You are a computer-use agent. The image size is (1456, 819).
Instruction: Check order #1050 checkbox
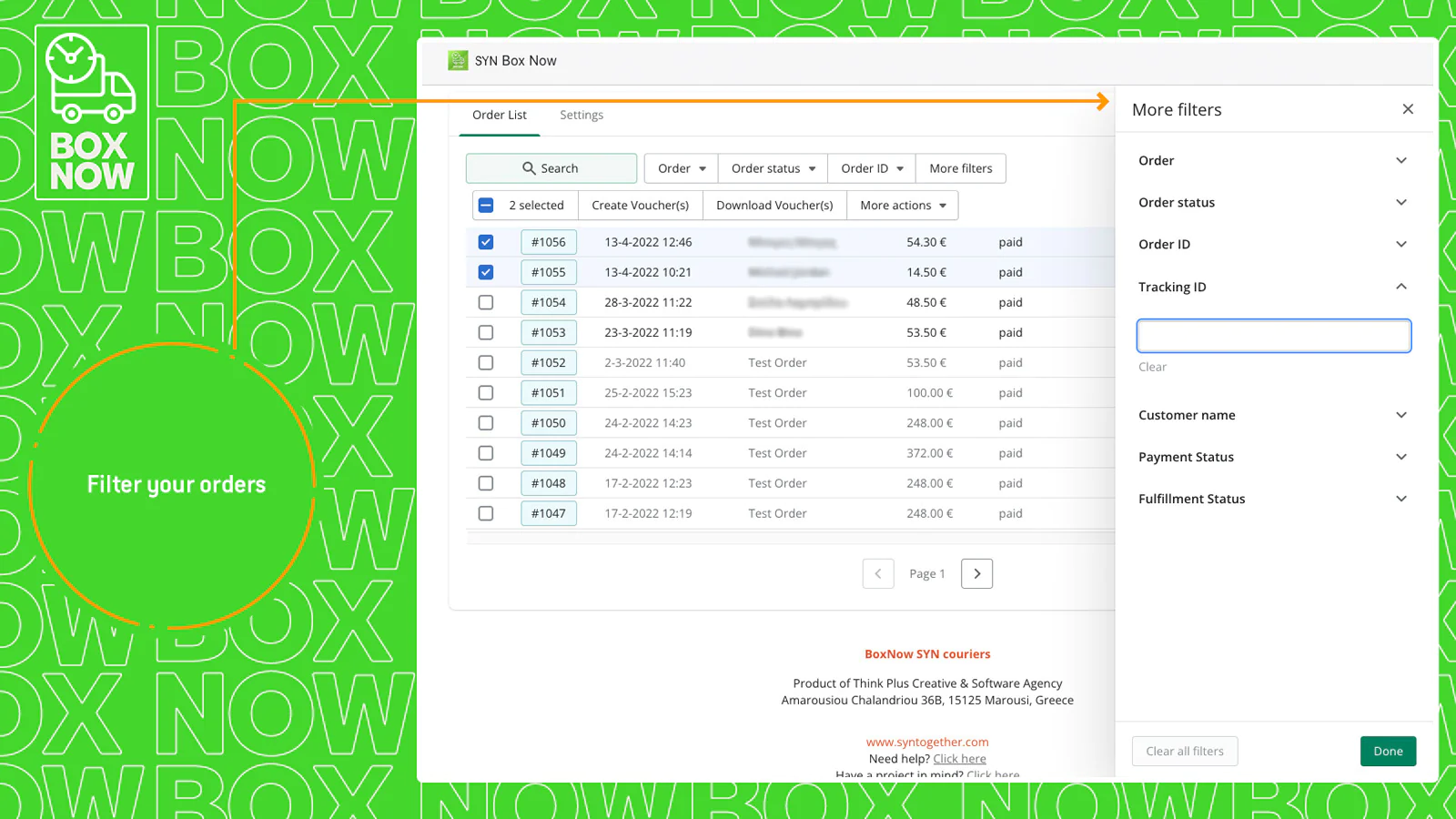(486, 422)
